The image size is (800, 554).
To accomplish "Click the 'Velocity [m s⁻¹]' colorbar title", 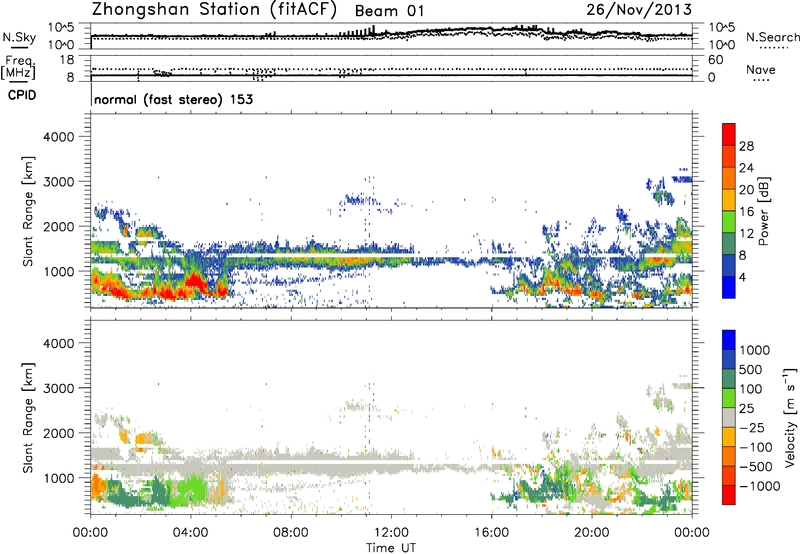I will (790, 417).
